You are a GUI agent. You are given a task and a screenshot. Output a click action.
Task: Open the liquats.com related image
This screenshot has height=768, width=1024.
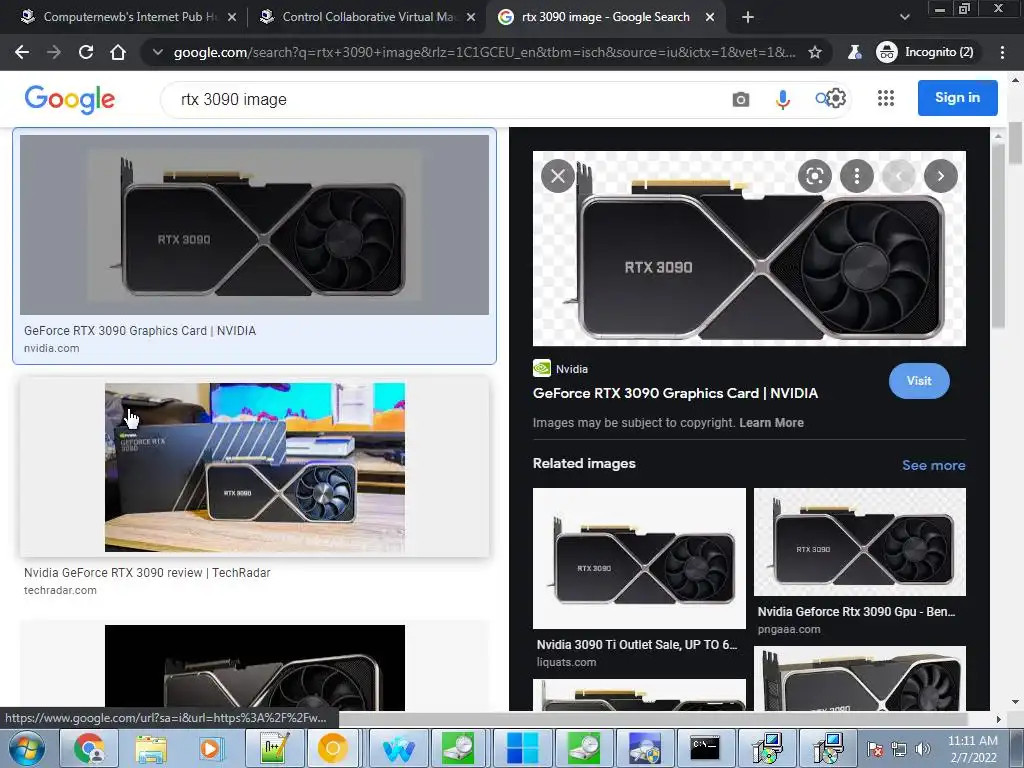[639, 558]
